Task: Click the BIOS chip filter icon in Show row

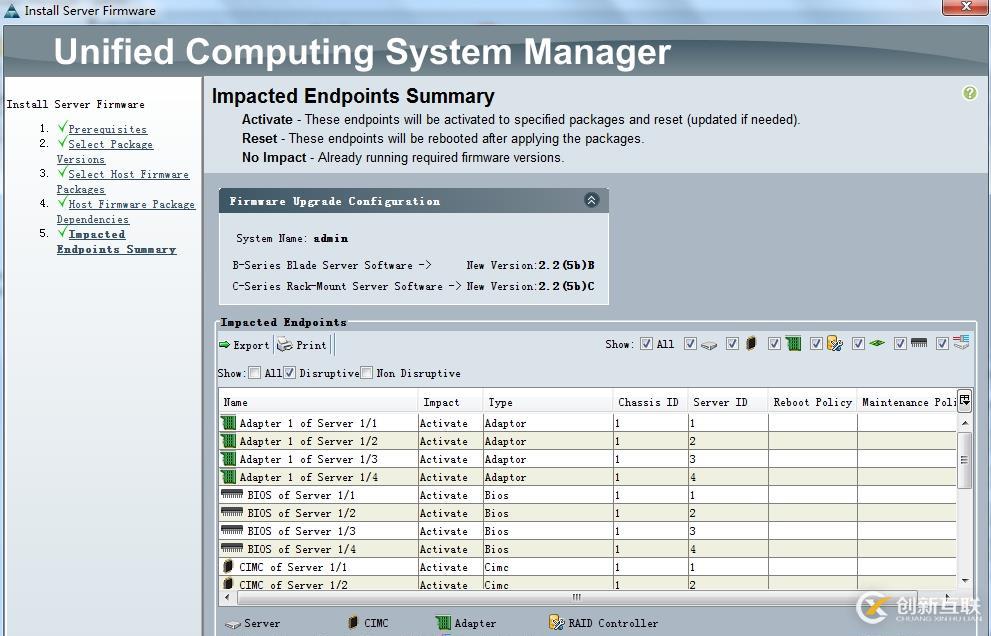Action: coord(920,343)
